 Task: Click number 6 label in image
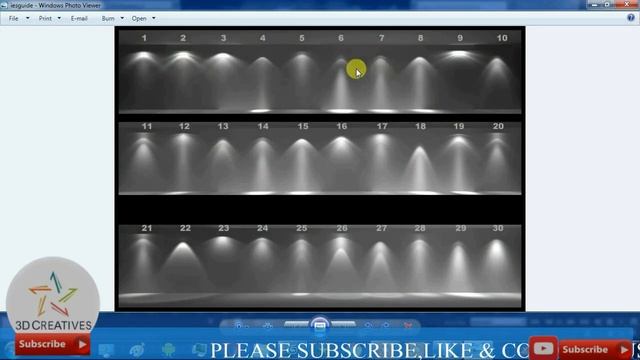click(x=341, y=38)
